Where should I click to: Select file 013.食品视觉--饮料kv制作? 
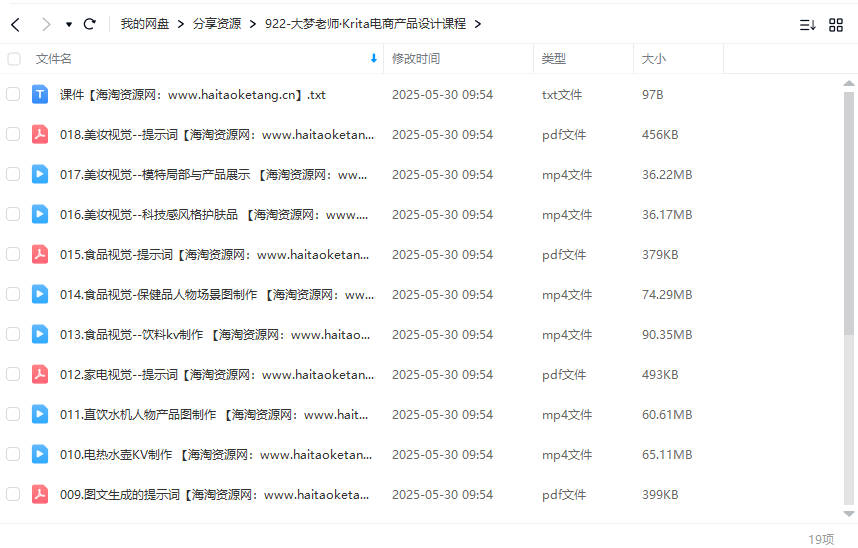click(x=215, y=334)
